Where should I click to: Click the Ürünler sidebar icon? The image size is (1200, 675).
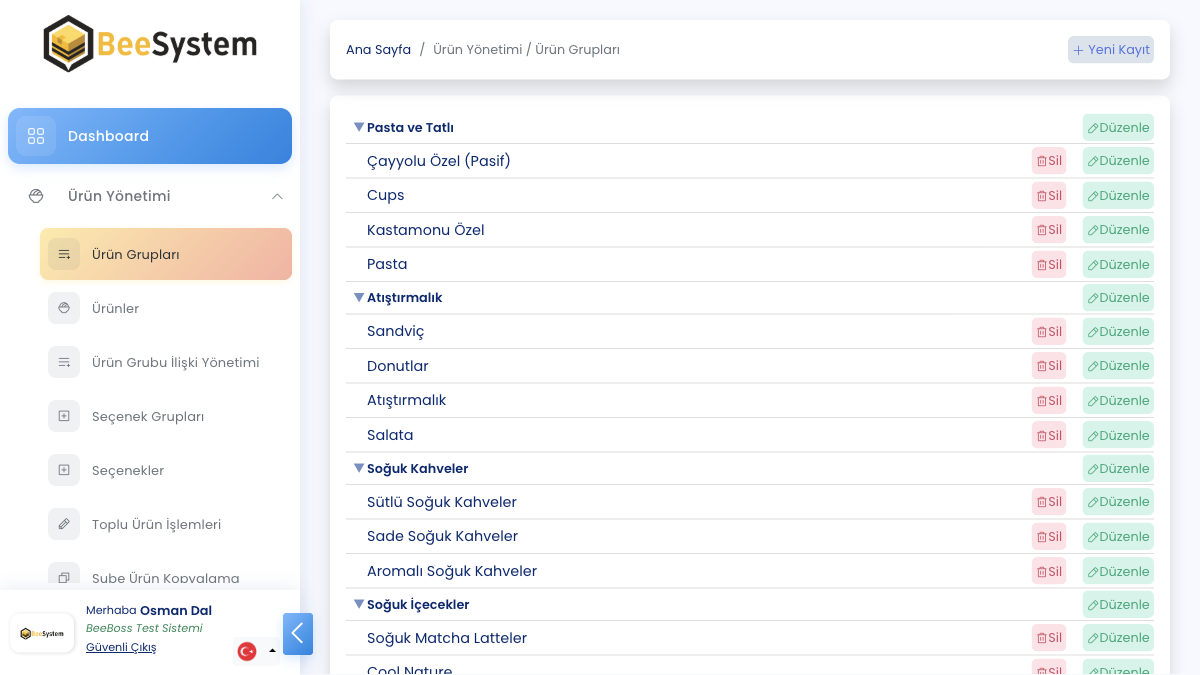pos(64,308)
